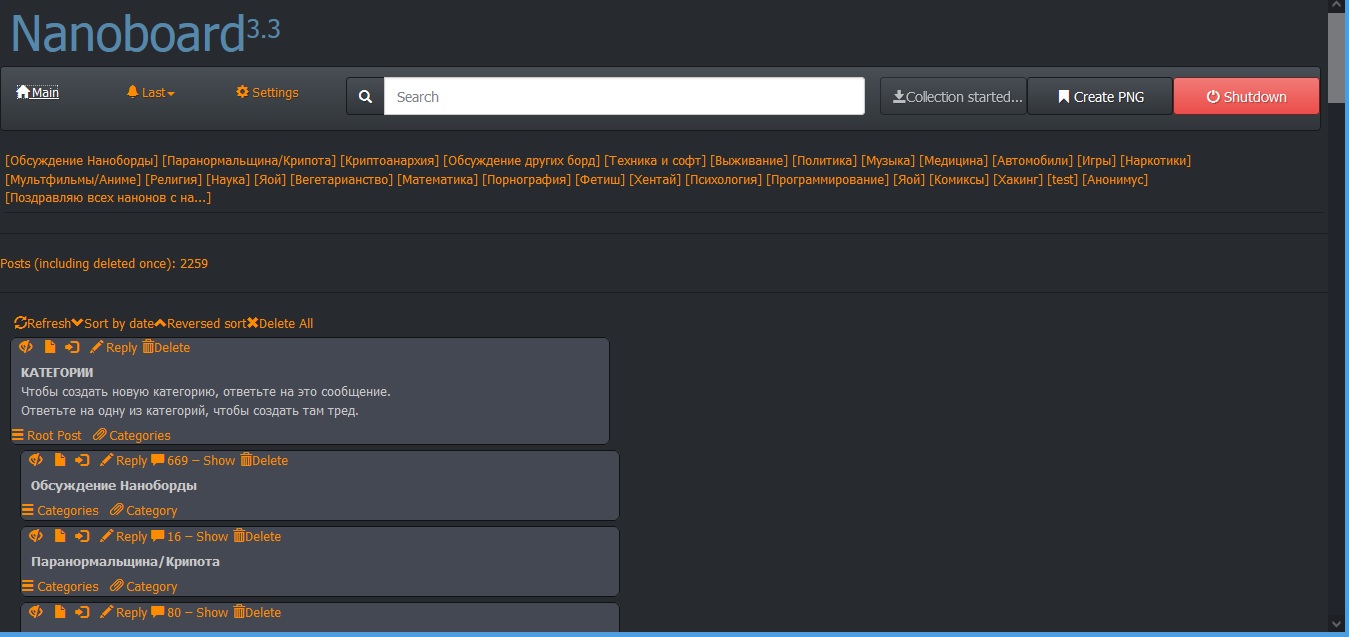Toggle the eye icon on the post with 80 replies

pyautogui.click(x=36, y=612)
